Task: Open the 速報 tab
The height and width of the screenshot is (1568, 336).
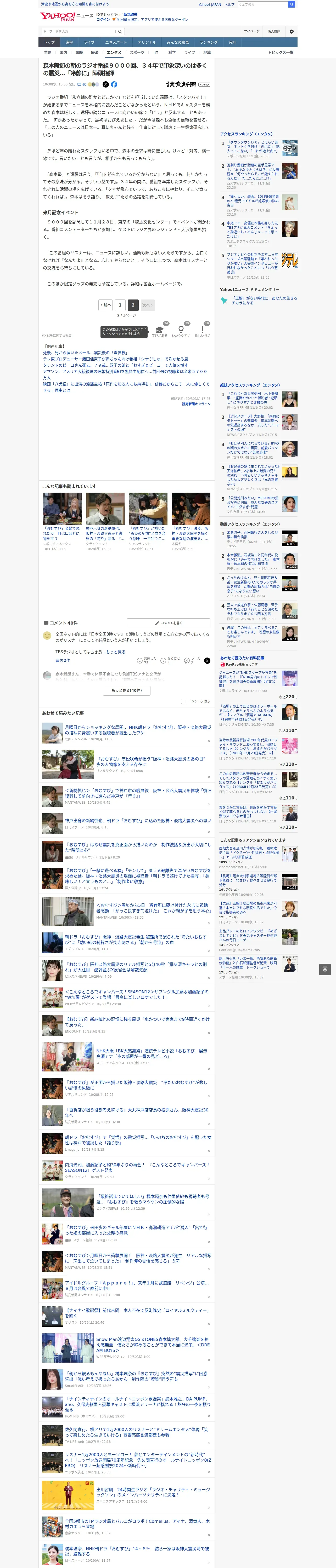Action: pyautogui.click(x=69, y=42)
